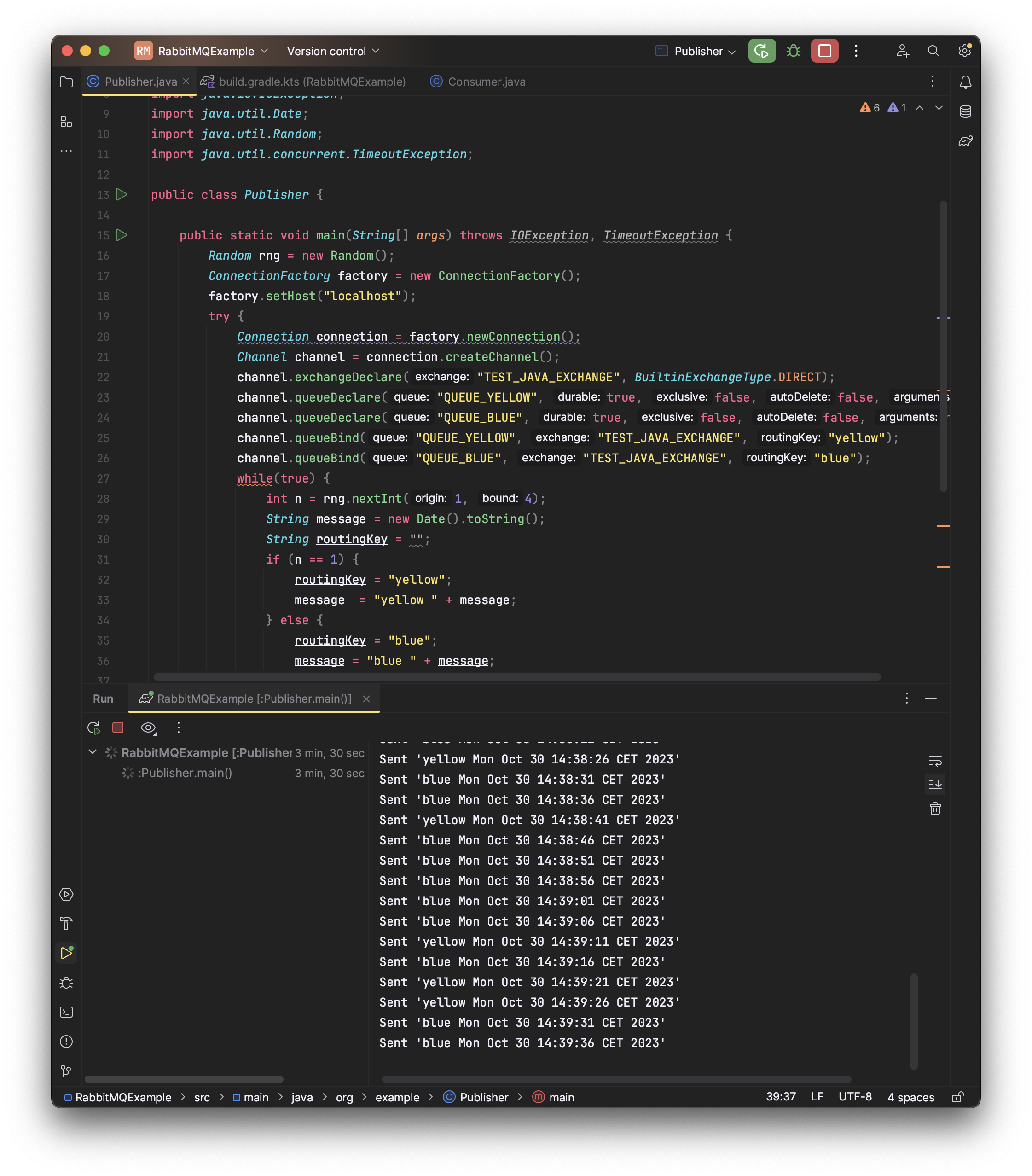Click the 6 warnings indicator

point(869,108)
